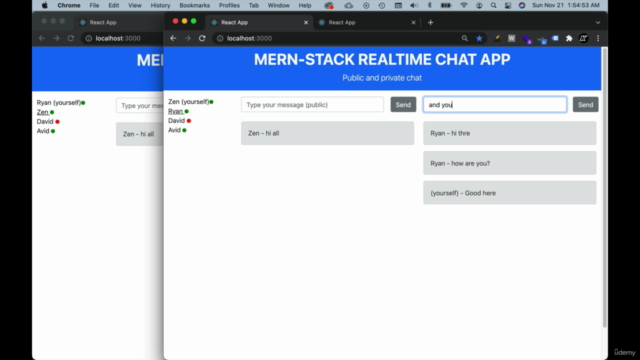Image resolution: width=640 pixels, height=360 pixels.
Task: Open the History menu
Action: pos(160,5)
